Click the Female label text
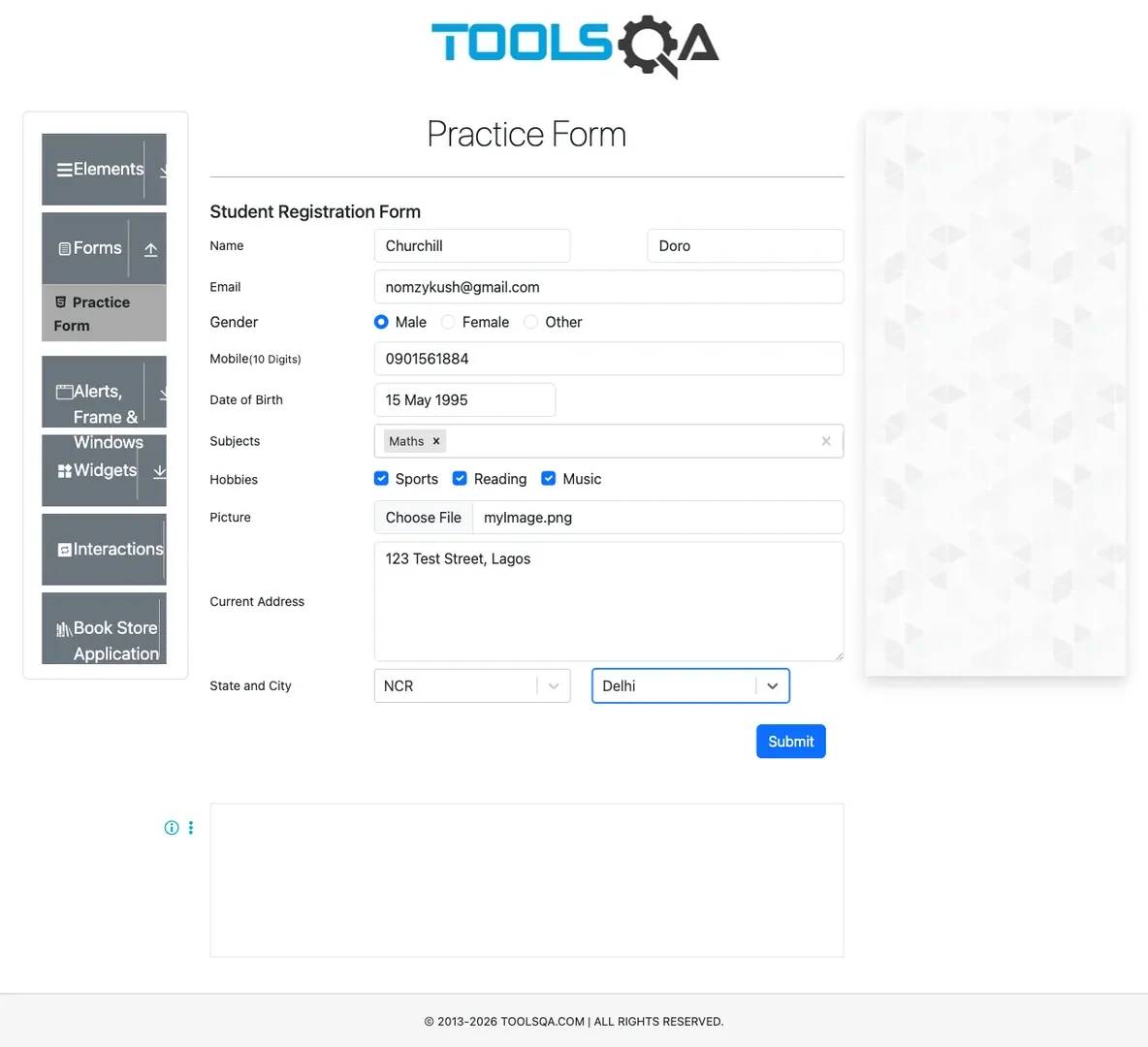This screenshot has height=1047, width=1148. [x=486, y=322]
